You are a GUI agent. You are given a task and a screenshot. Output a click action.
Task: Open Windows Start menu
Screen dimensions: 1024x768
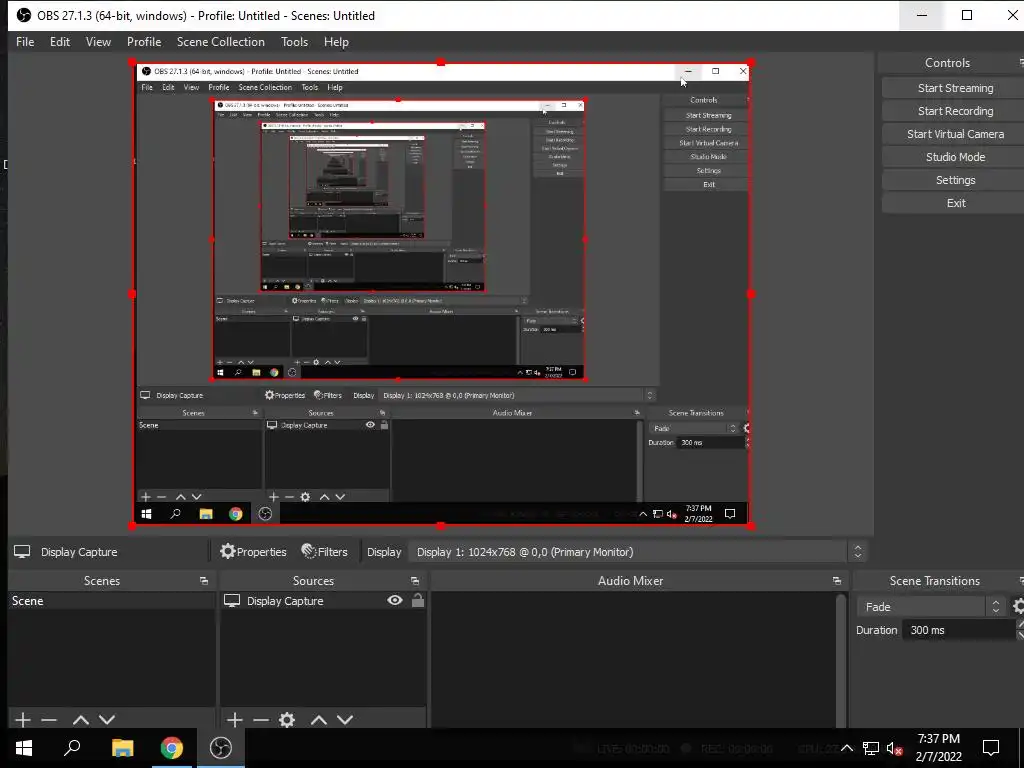24,748
